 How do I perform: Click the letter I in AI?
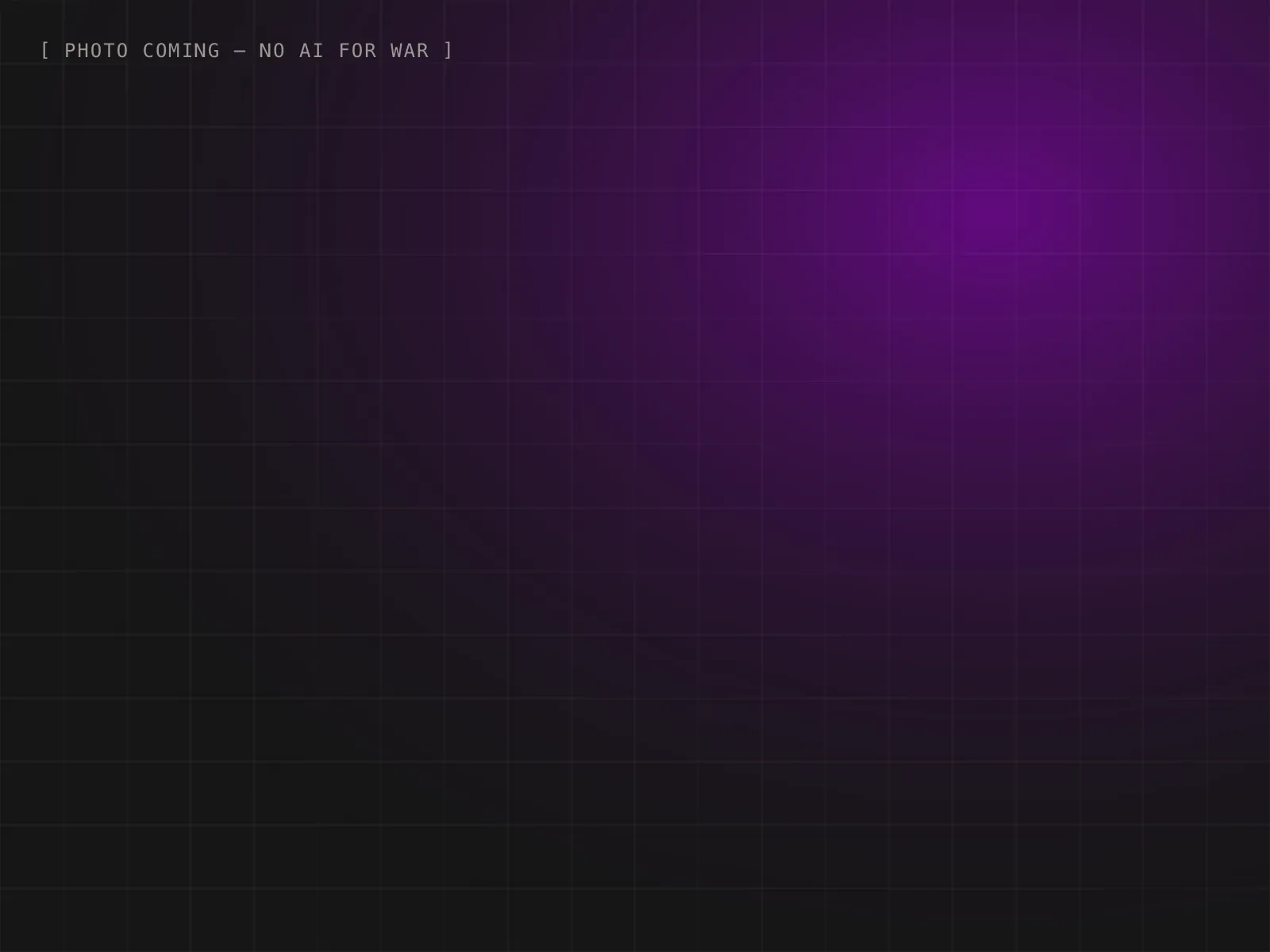318,51
